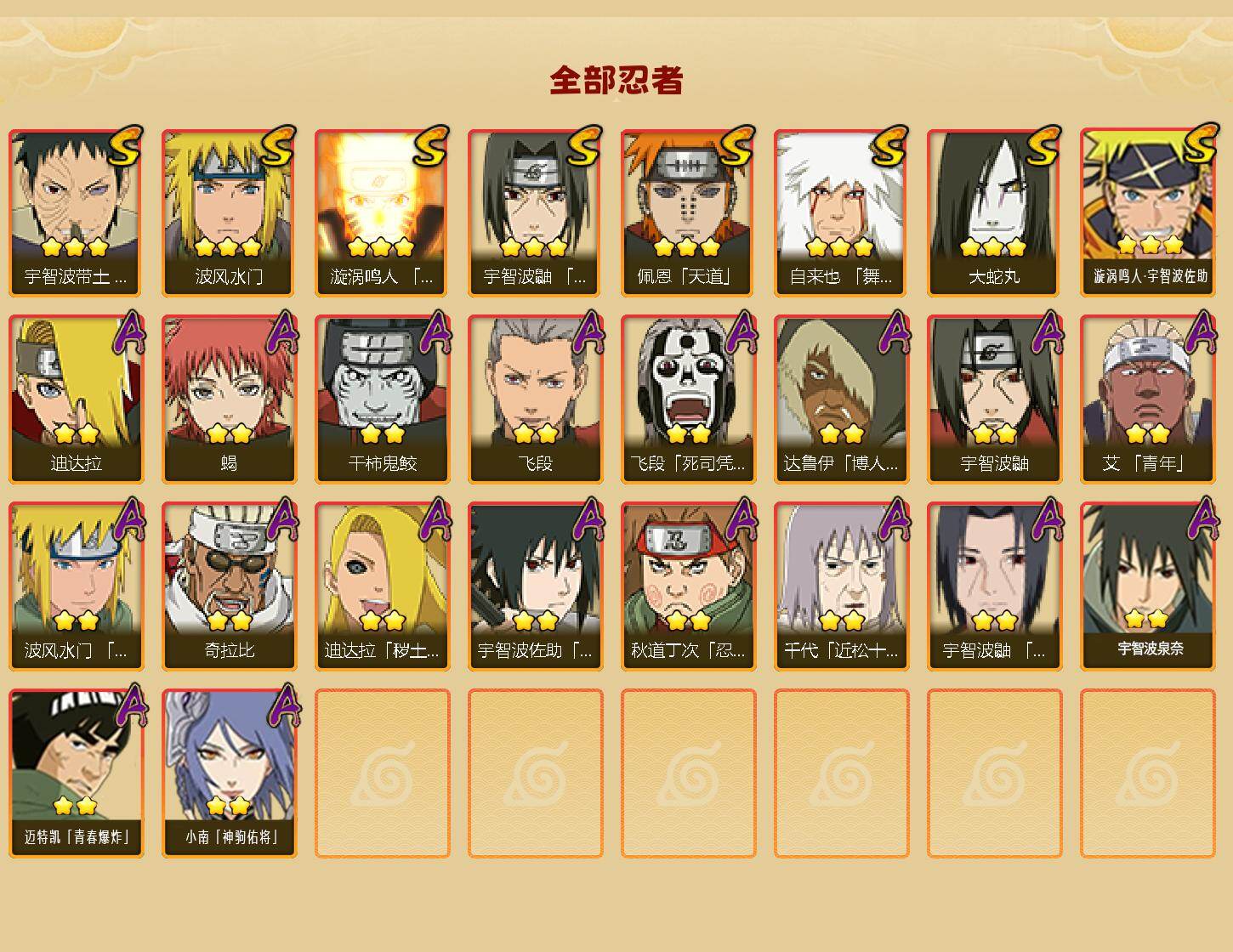Click the A rank badge on 飞段 card
The height and width of the screenshot is (952, 1233).
[588, 331]
